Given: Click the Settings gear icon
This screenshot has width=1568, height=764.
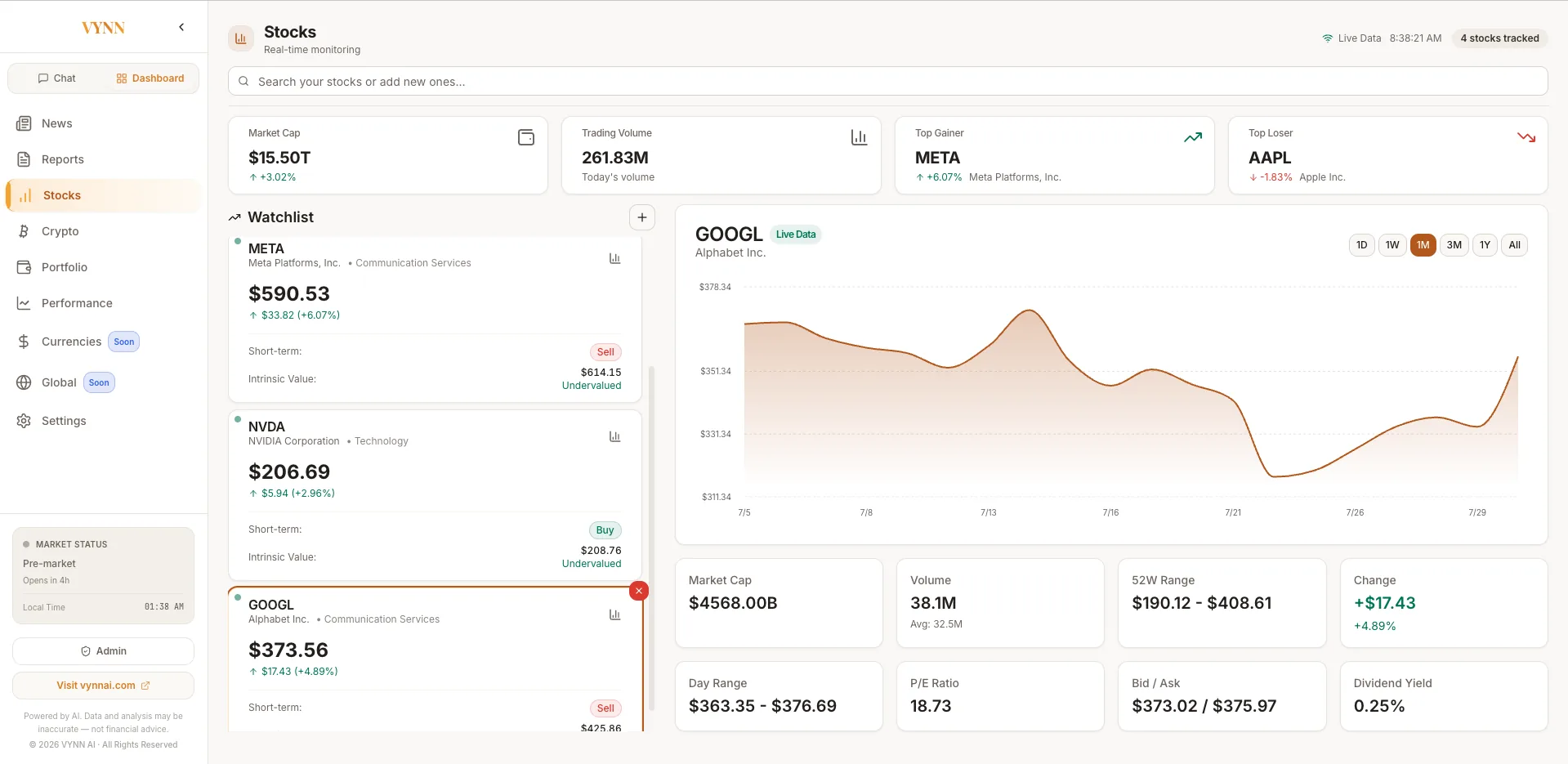Looking at the screenshot, I should tap(25, 421).
